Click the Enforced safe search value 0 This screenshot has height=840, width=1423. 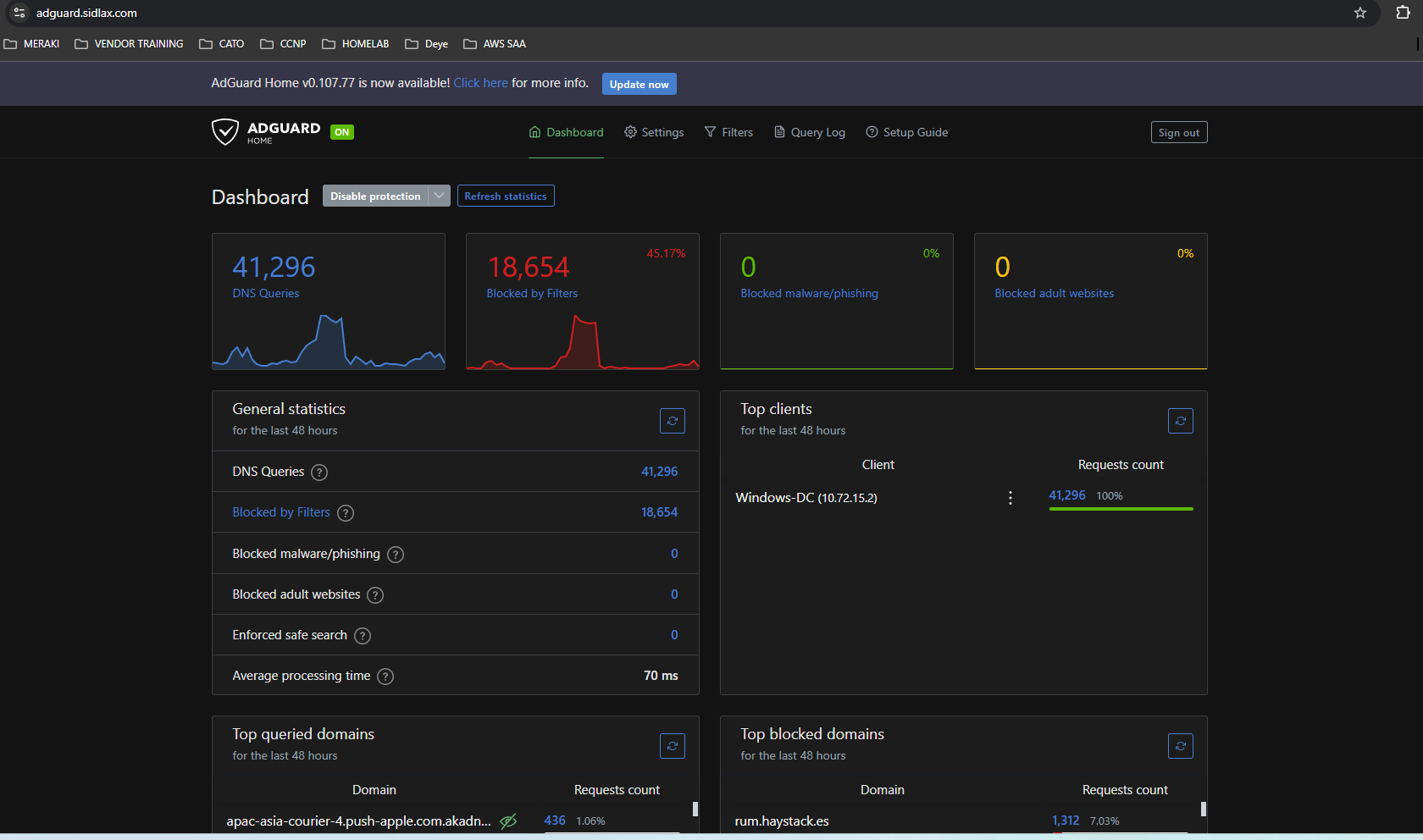pyautogui.click(x=674, y=635)
